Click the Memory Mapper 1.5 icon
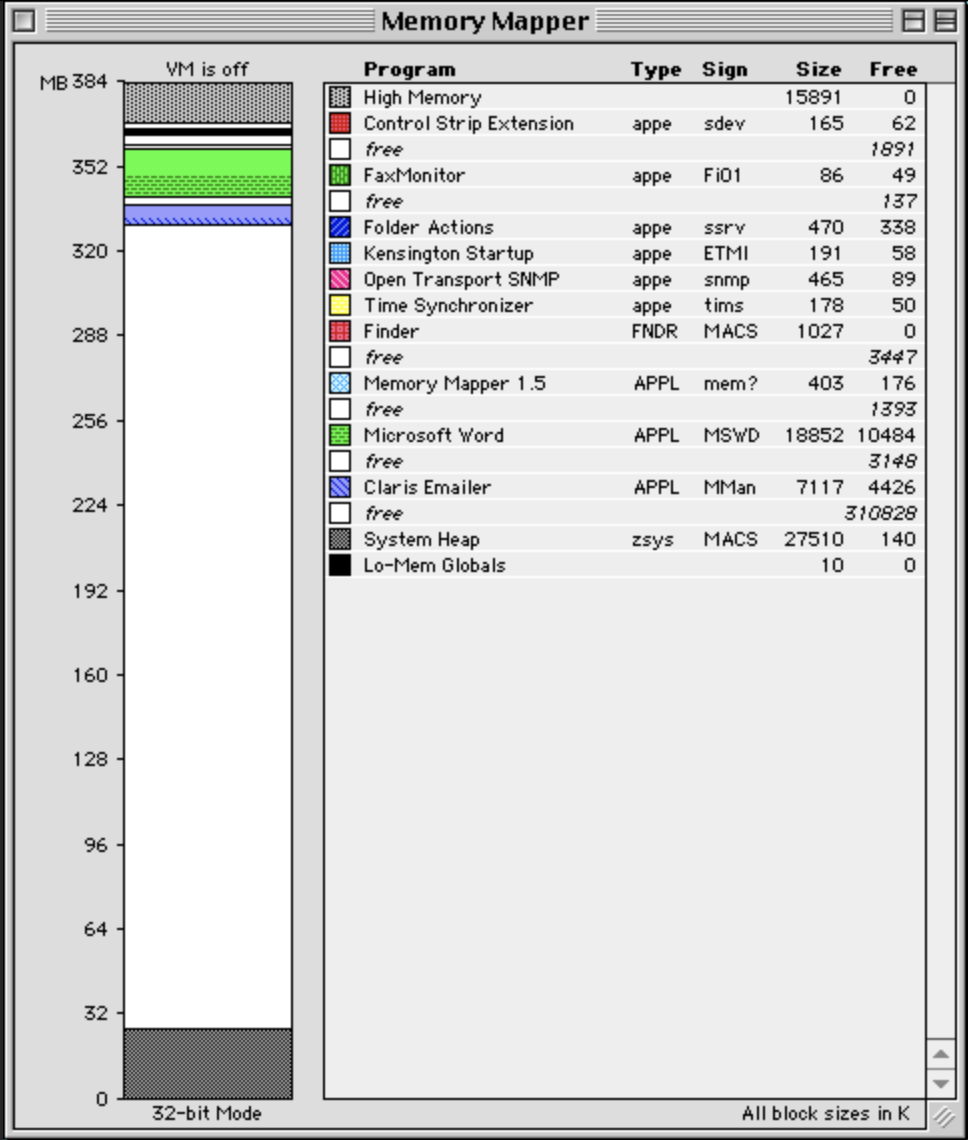 tap(340, 384)
